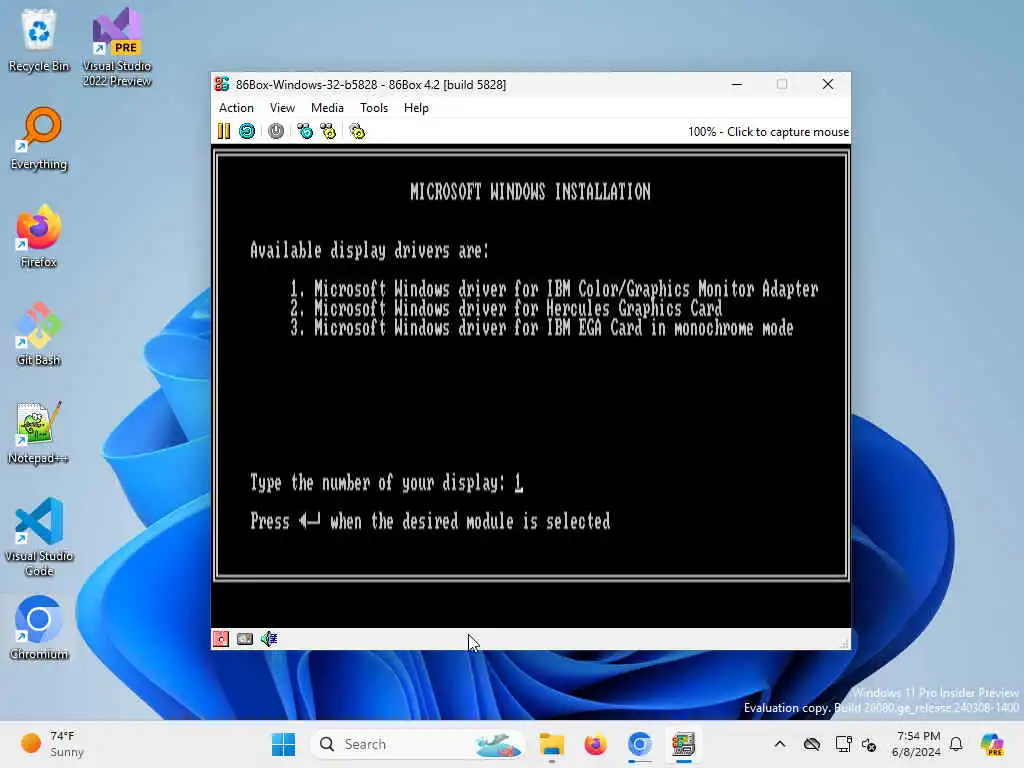
Task: Open the Action menu
Action: [236, 108]
